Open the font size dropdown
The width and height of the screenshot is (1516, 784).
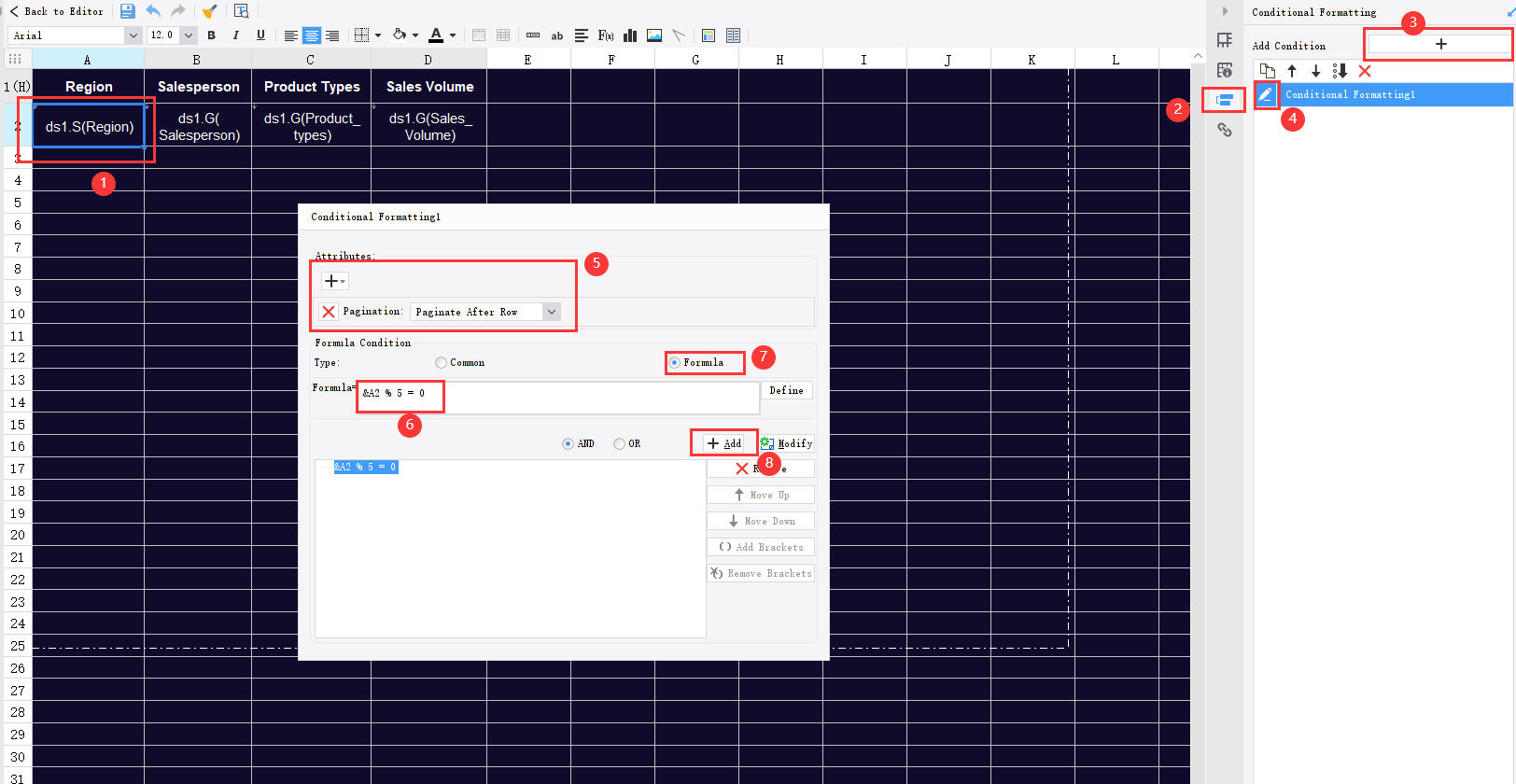pyautogui.click(x=189, y=35)
